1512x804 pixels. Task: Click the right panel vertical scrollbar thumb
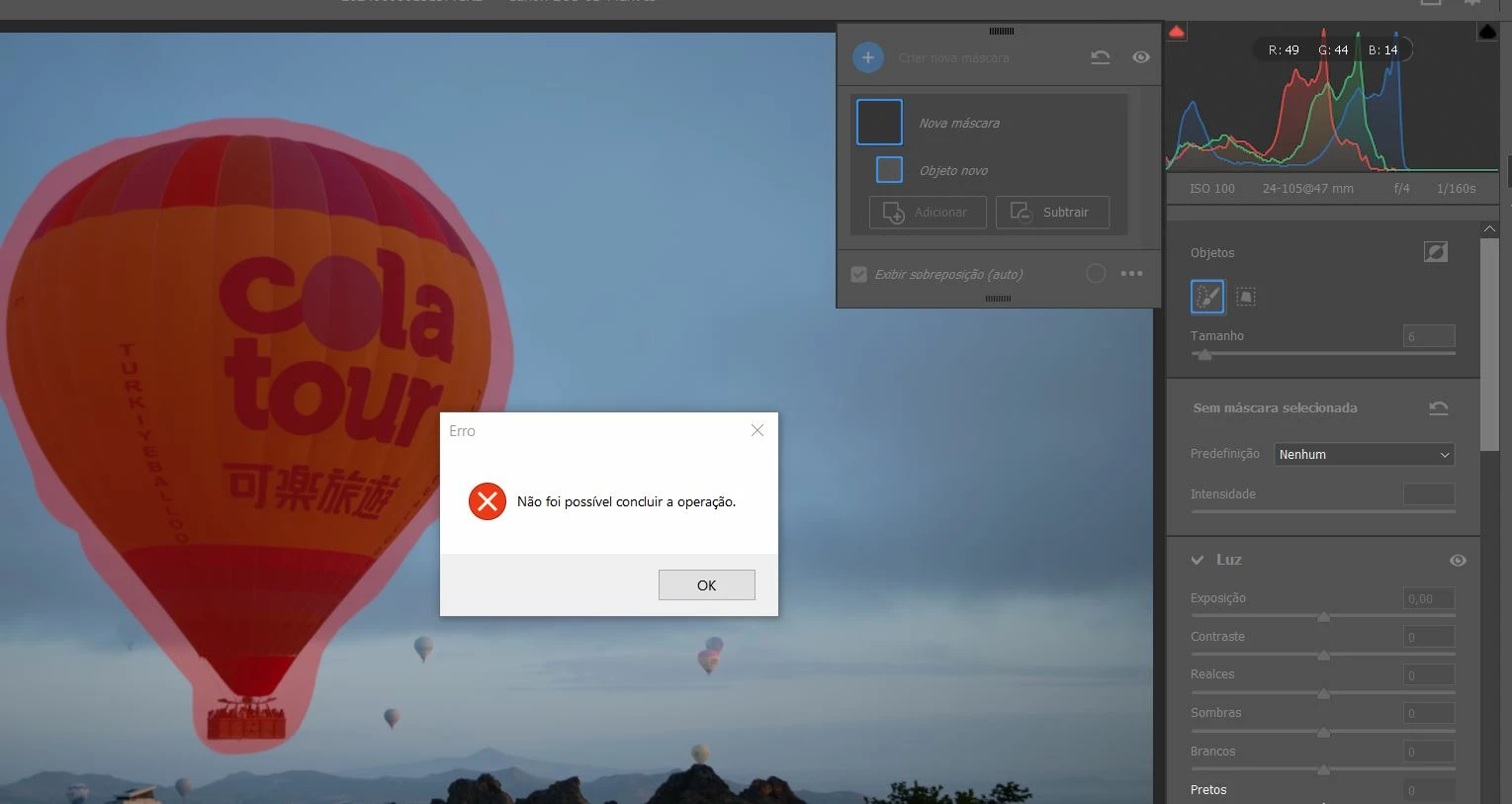click(x=1489, y=344)
